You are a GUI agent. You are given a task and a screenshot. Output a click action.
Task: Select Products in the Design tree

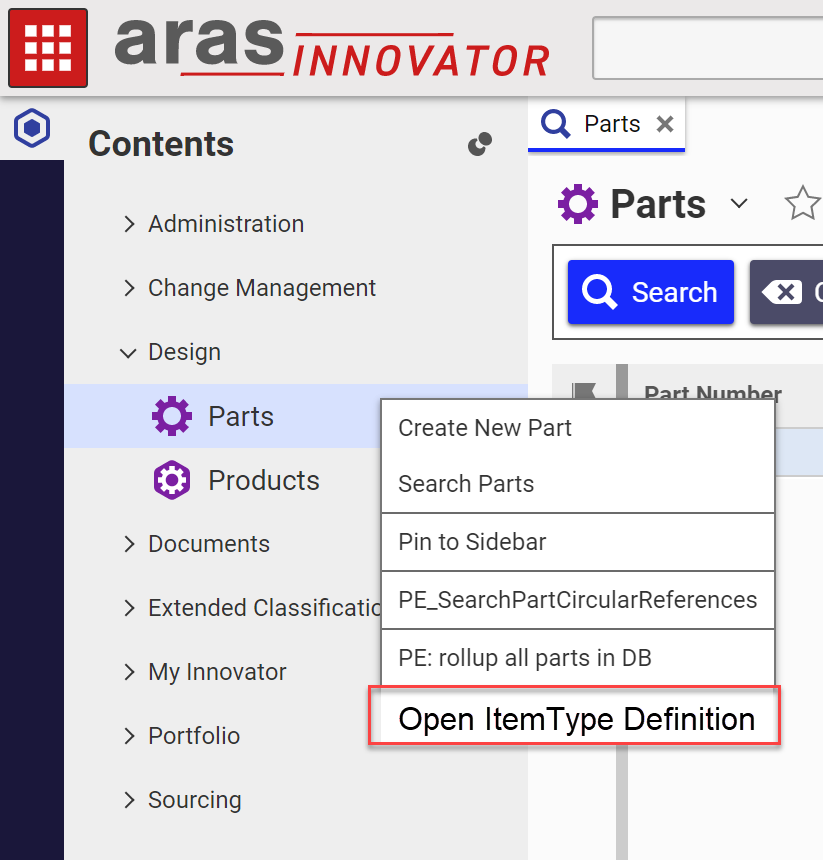click(263, 480)
